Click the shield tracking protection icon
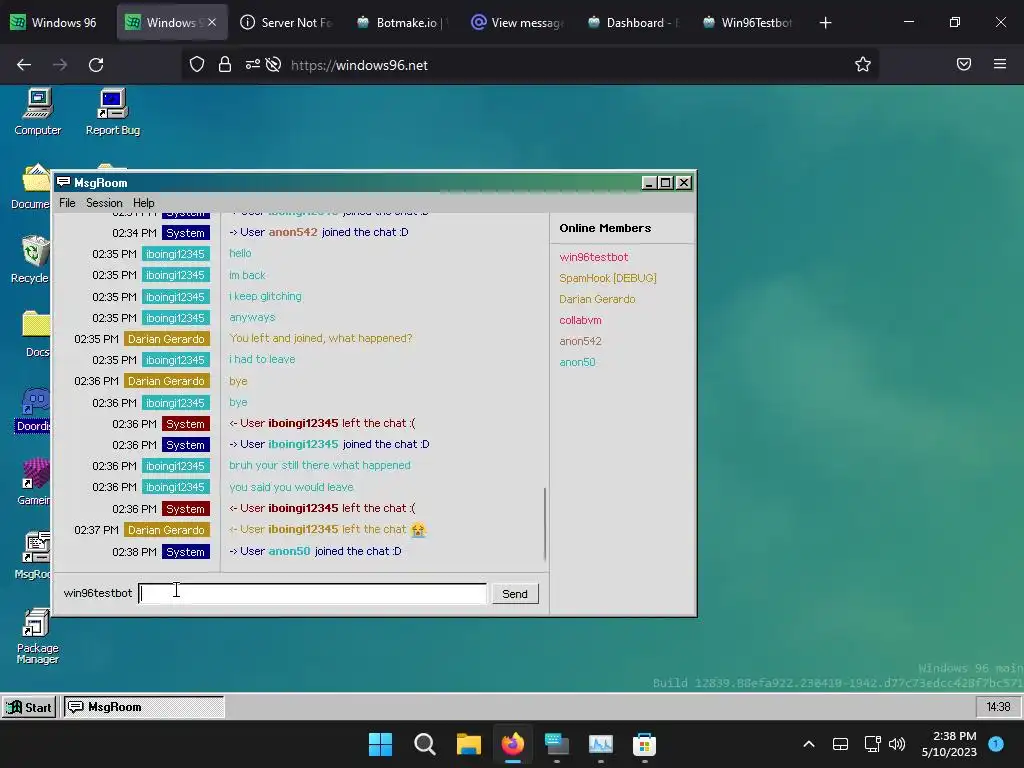 197,64
